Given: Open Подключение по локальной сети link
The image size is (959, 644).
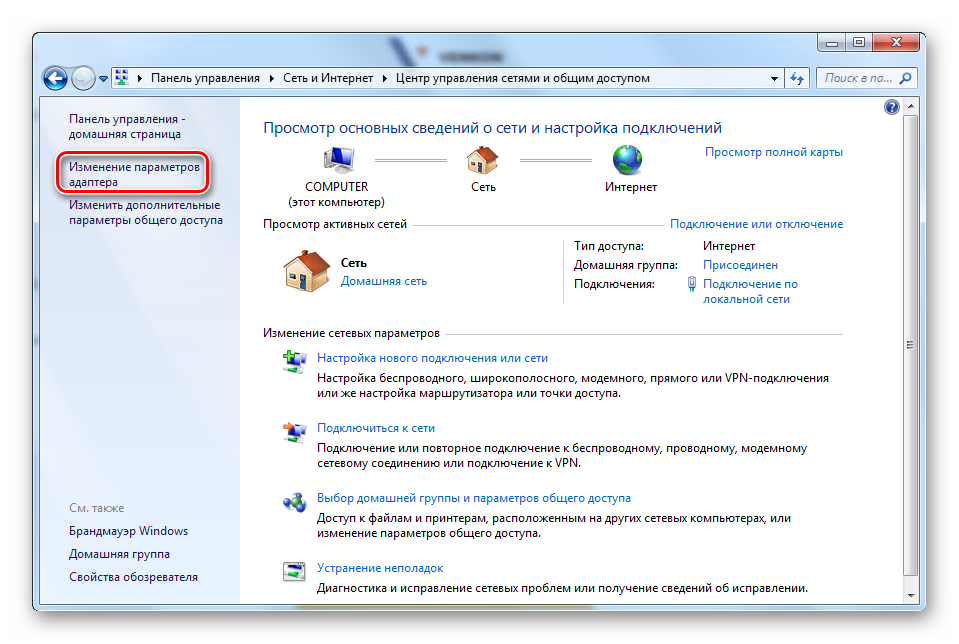Looking at the screenshot, I should (x=750, y=292).
